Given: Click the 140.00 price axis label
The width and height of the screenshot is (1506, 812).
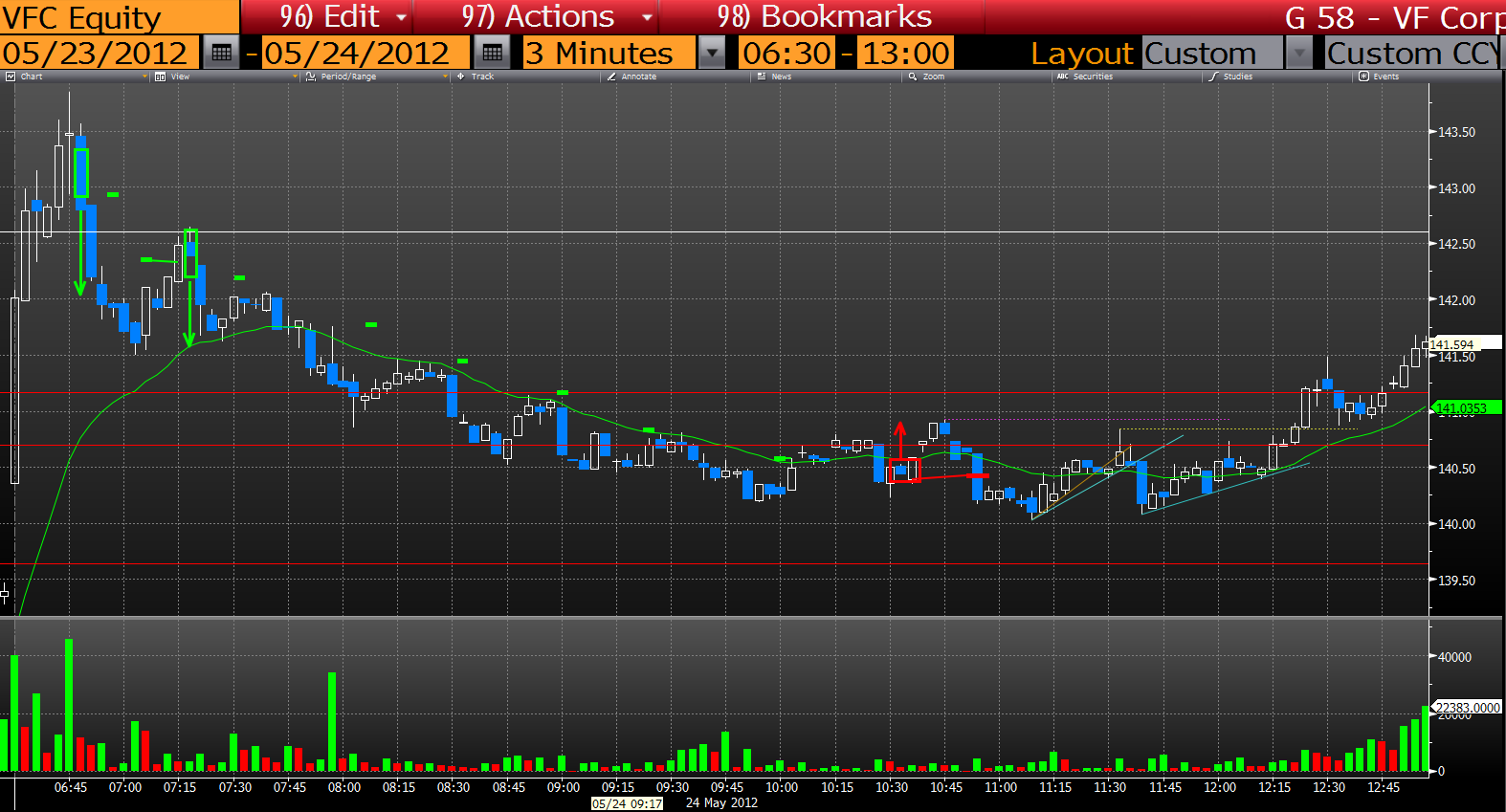Looking at the screenshot, I should pos(1457,524).
